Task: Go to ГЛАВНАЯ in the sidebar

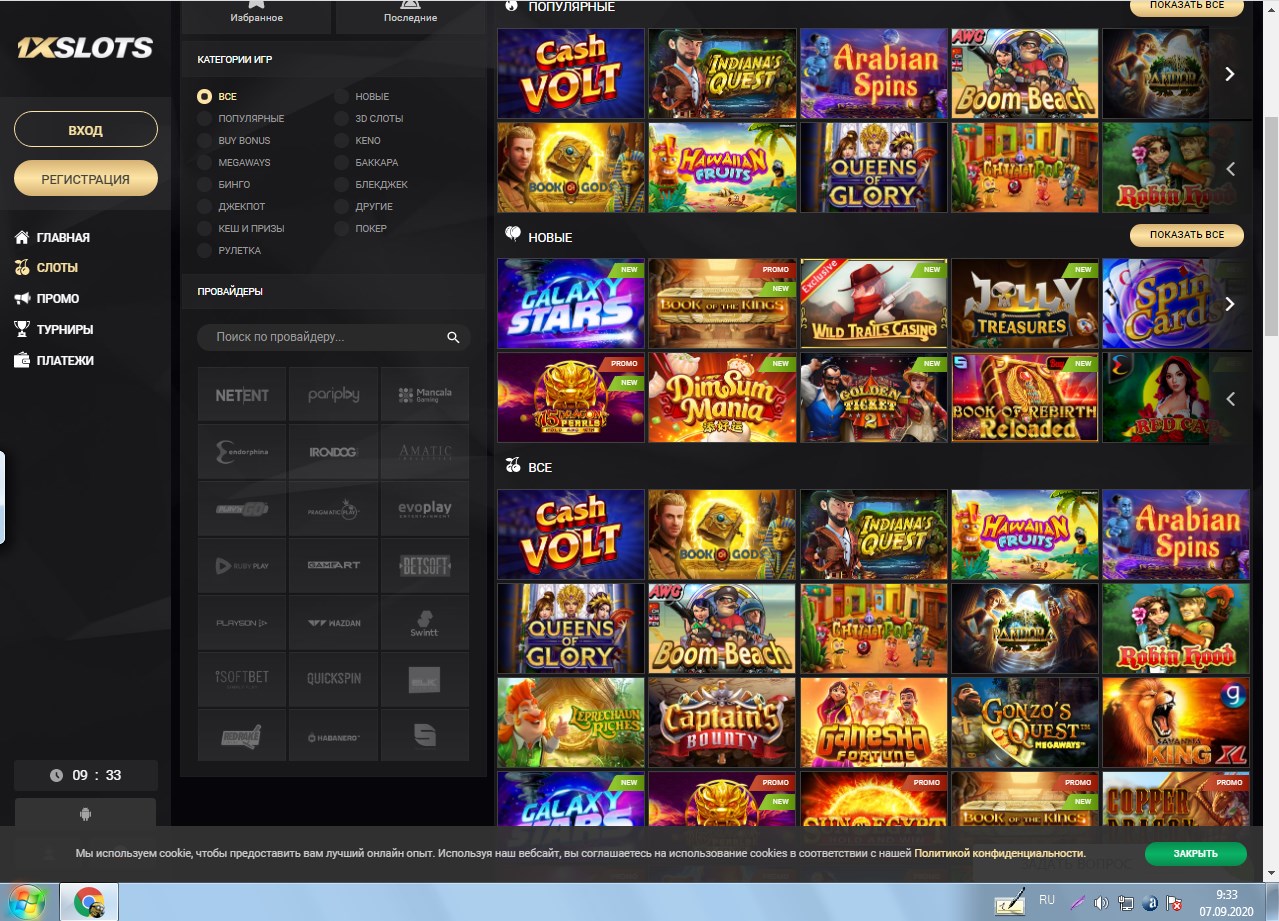Action: (52, 238)
